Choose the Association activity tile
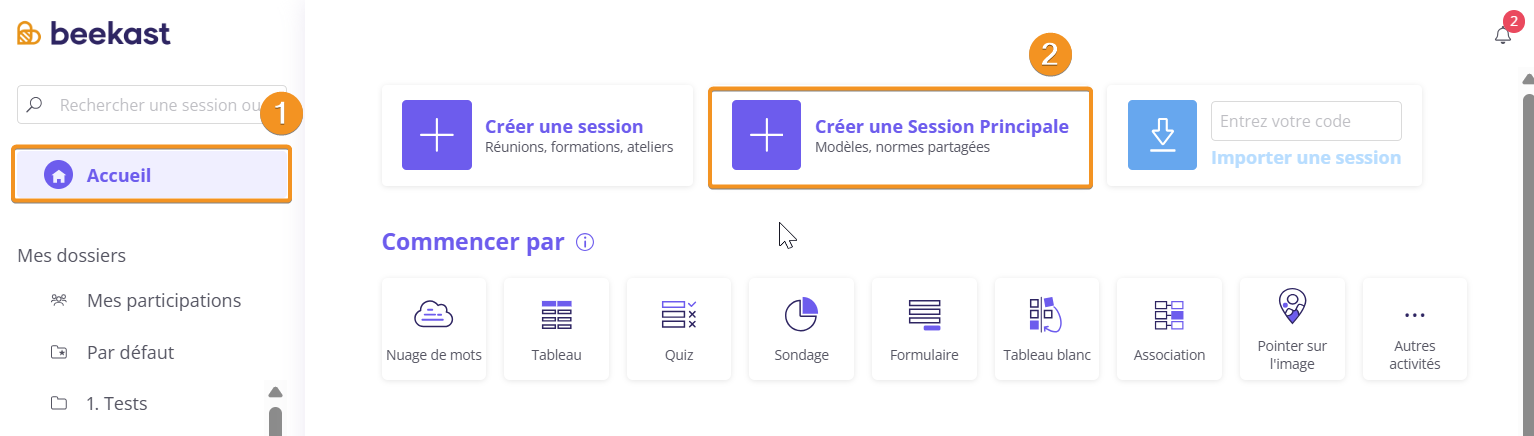Viewport: 1534px width, 436px height. (1169, 329)
